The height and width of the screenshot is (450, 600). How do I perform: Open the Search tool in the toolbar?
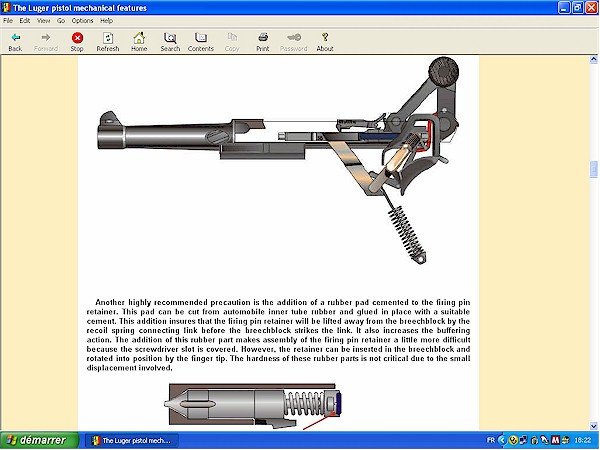(170, 42)
